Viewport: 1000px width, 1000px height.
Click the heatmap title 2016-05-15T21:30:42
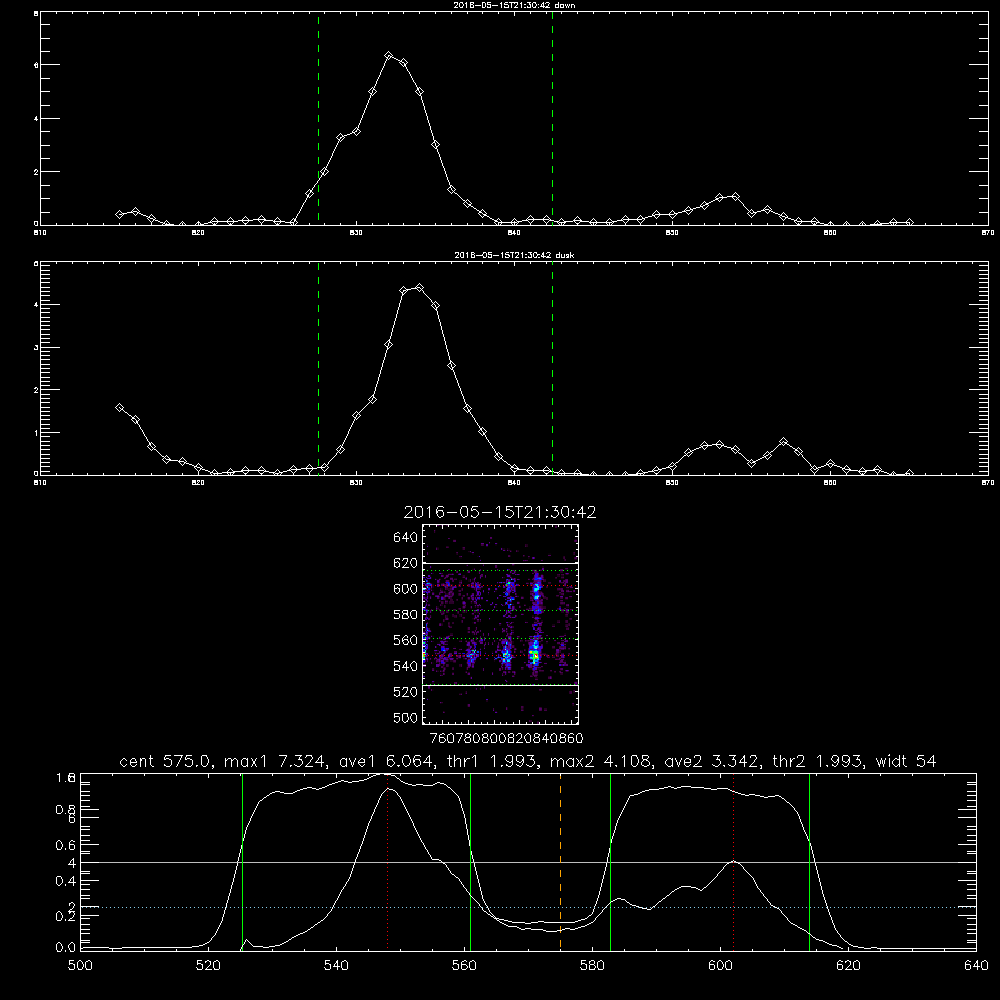pos(500,512)
